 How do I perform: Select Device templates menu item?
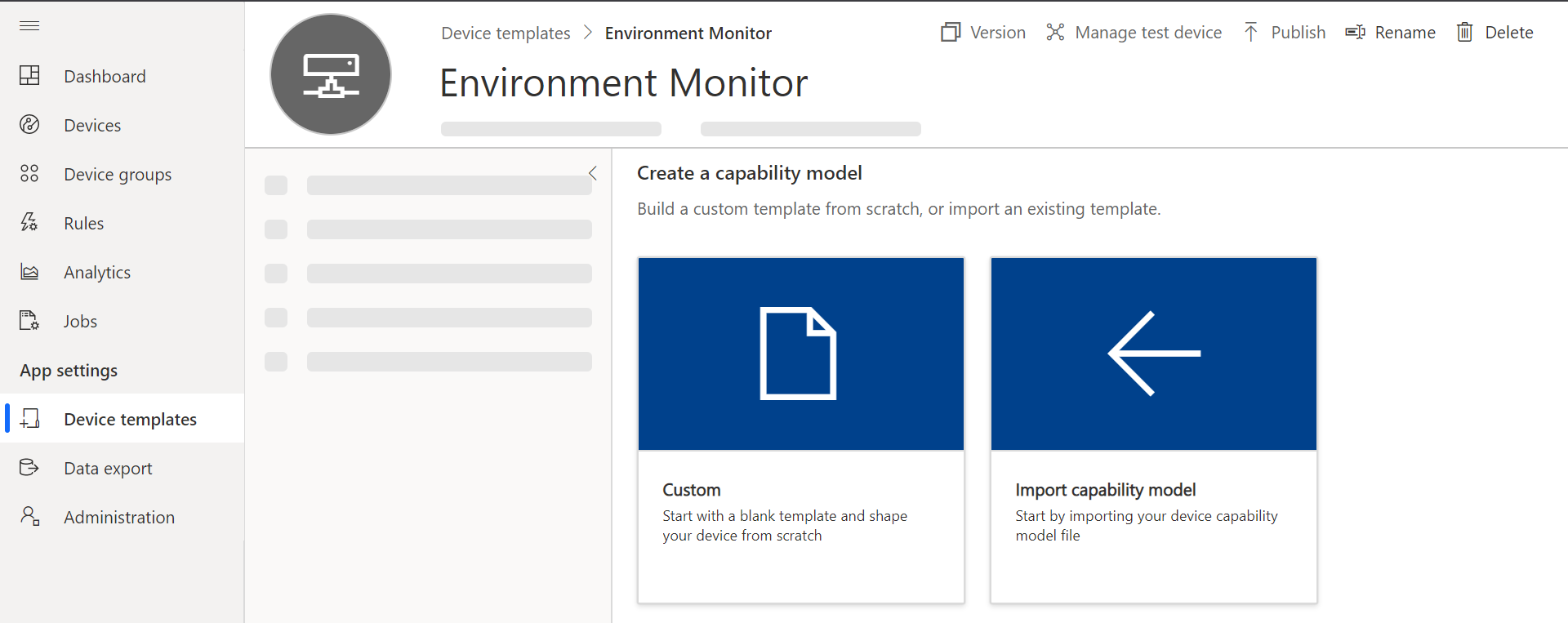click(130, 419)
